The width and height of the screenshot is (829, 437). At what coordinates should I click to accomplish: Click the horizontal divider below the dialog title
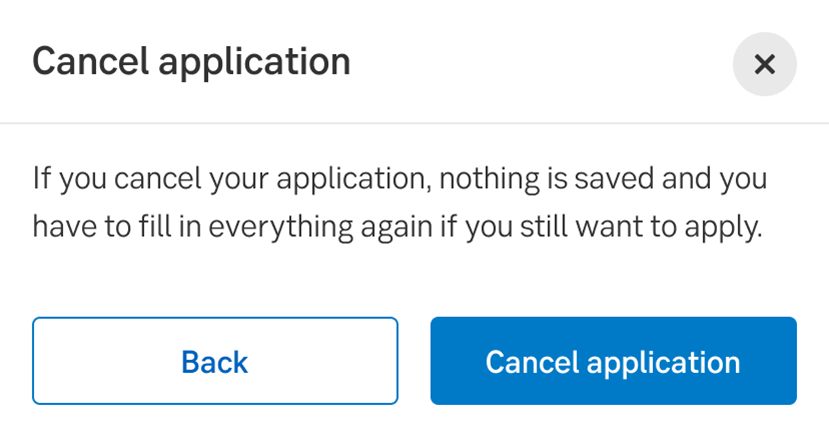(x=414, y=124)
